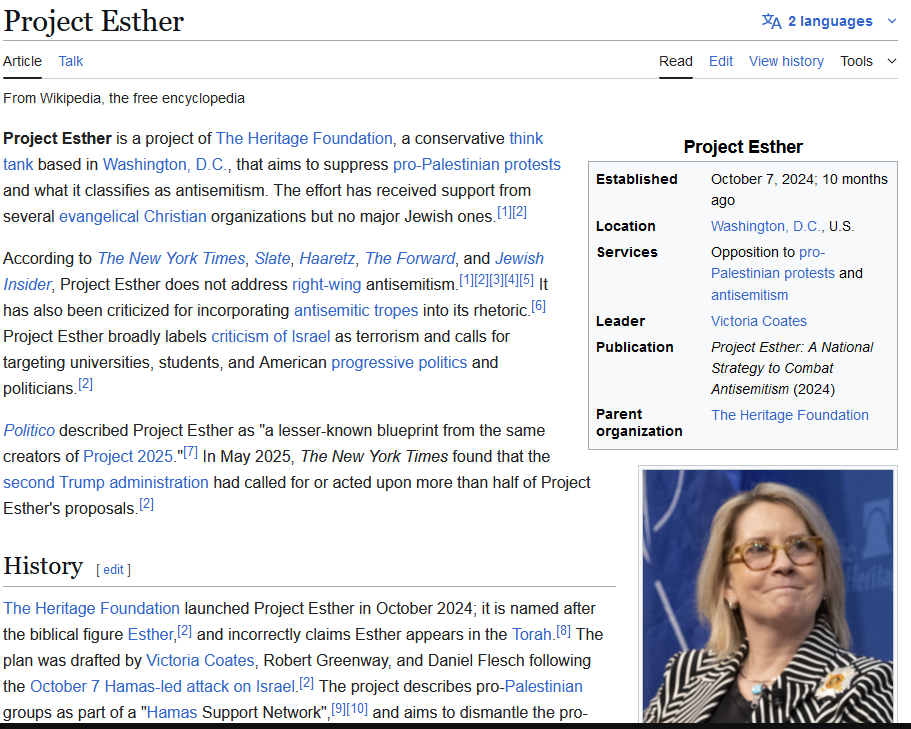Follow pro-Palestinian protests link in infobox Services
The width and height of the screenshot is (911, 729).
coord(773,274)
